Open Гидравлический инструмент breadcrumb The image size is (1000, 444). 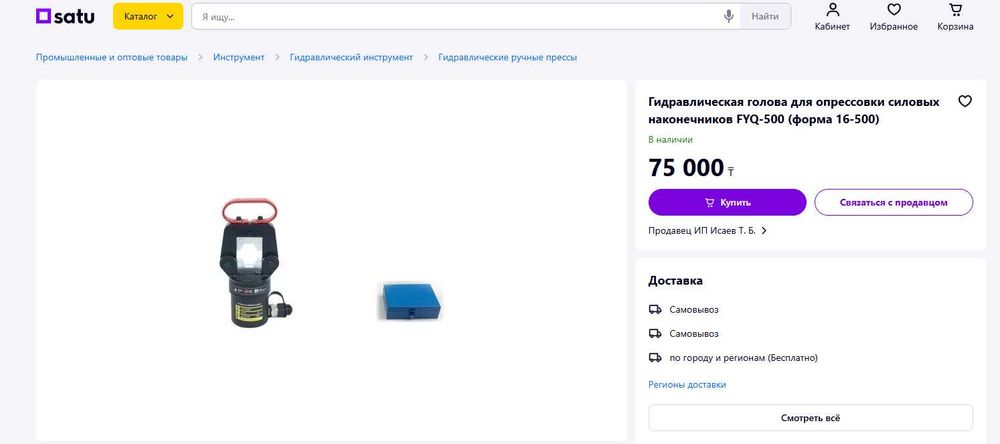pos(351,57)
